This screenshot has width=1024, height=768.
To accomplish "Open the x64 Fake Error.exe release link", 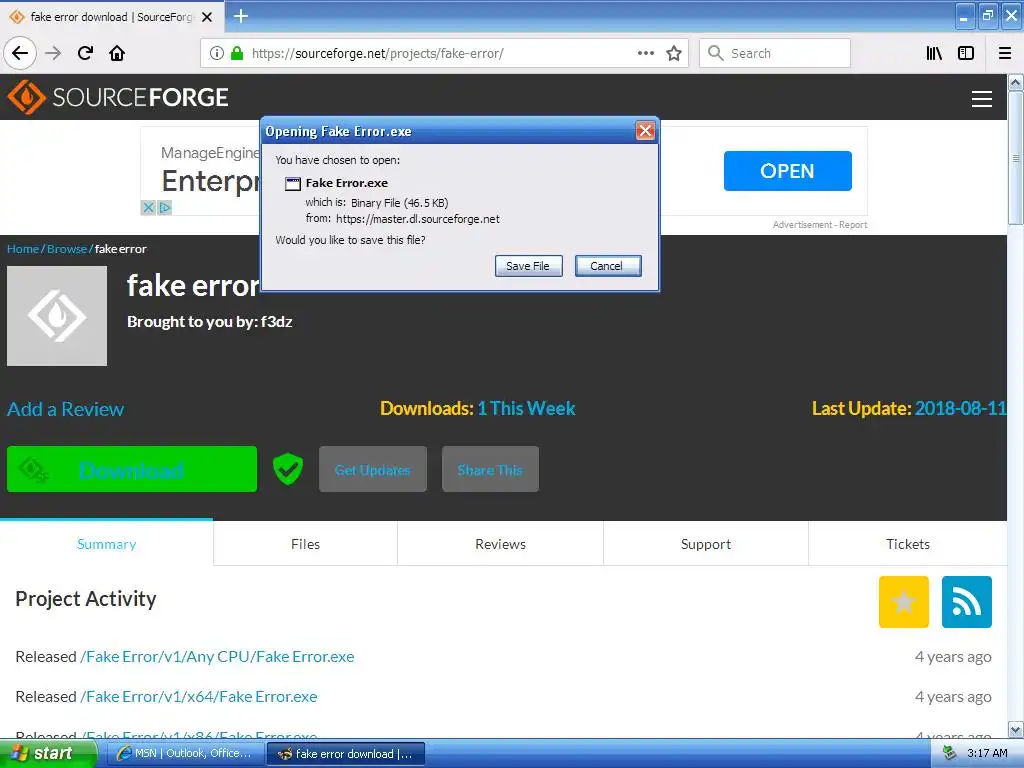I will 199,697.
